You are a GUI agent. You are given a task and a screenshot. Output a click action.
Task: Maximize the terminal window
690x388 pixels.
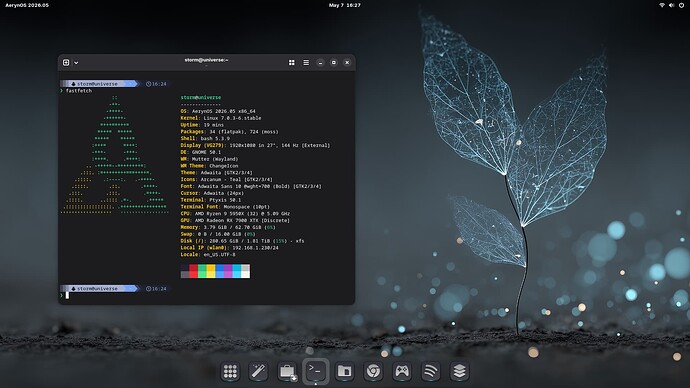tap(334, 62)
